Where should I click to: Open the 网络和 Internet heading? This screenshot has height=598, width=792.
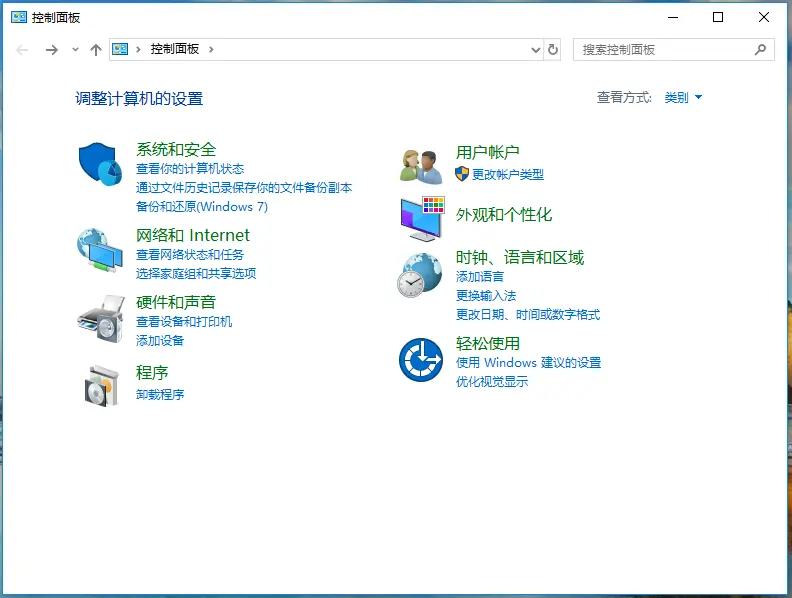click(x=193, y=235)
